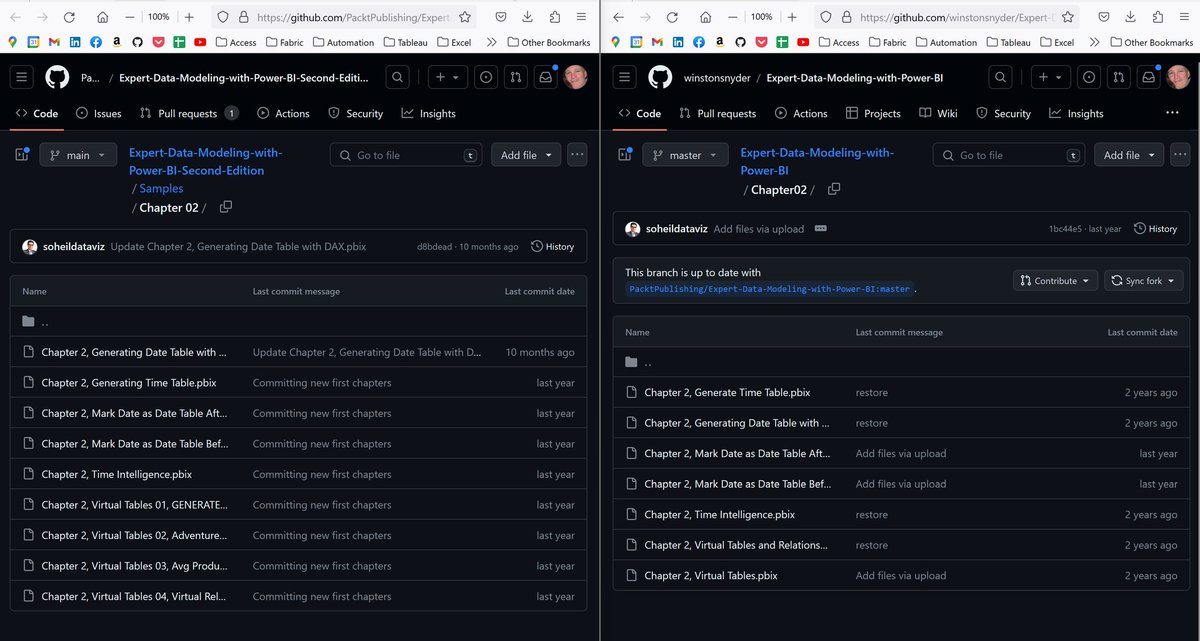Viewport: 1200px width, 641px height.
Task: View History on the winstonsnyder page
Action: [x=1156, y=228]
